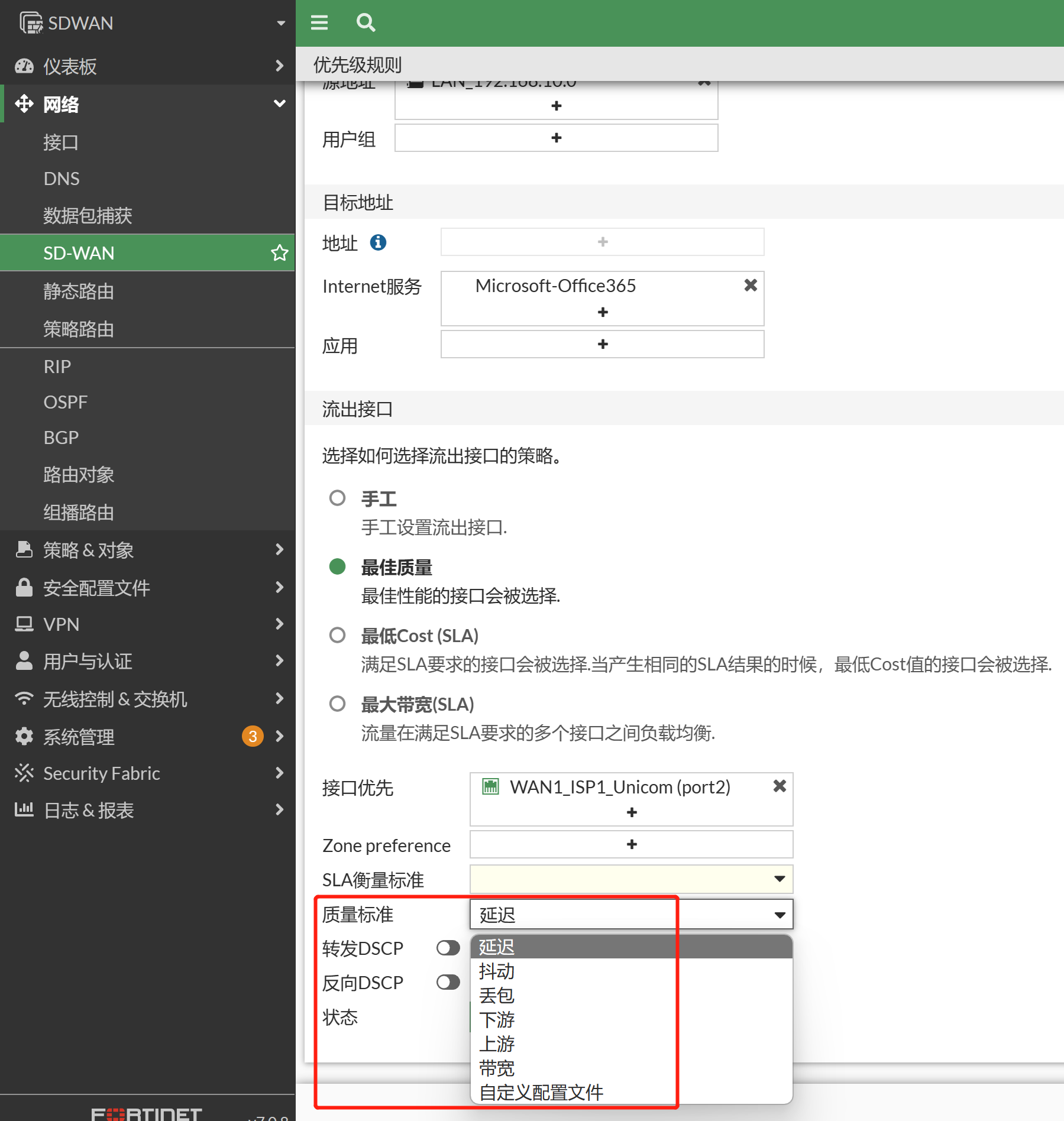The image size is (1064, 1121).
Task: Click the Policy & Objects document icon
Action: [x=24, y=549]
